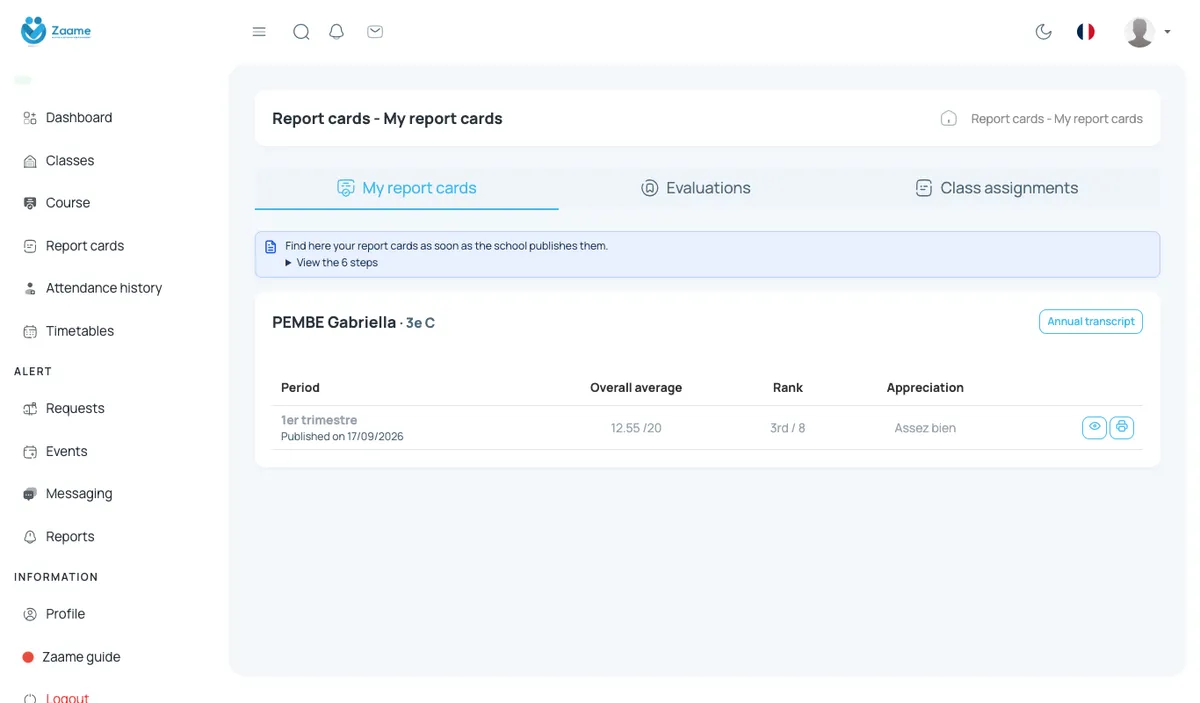Open Events in sidebar
The width and height of the screenshot is (1200, 703).
56,452
